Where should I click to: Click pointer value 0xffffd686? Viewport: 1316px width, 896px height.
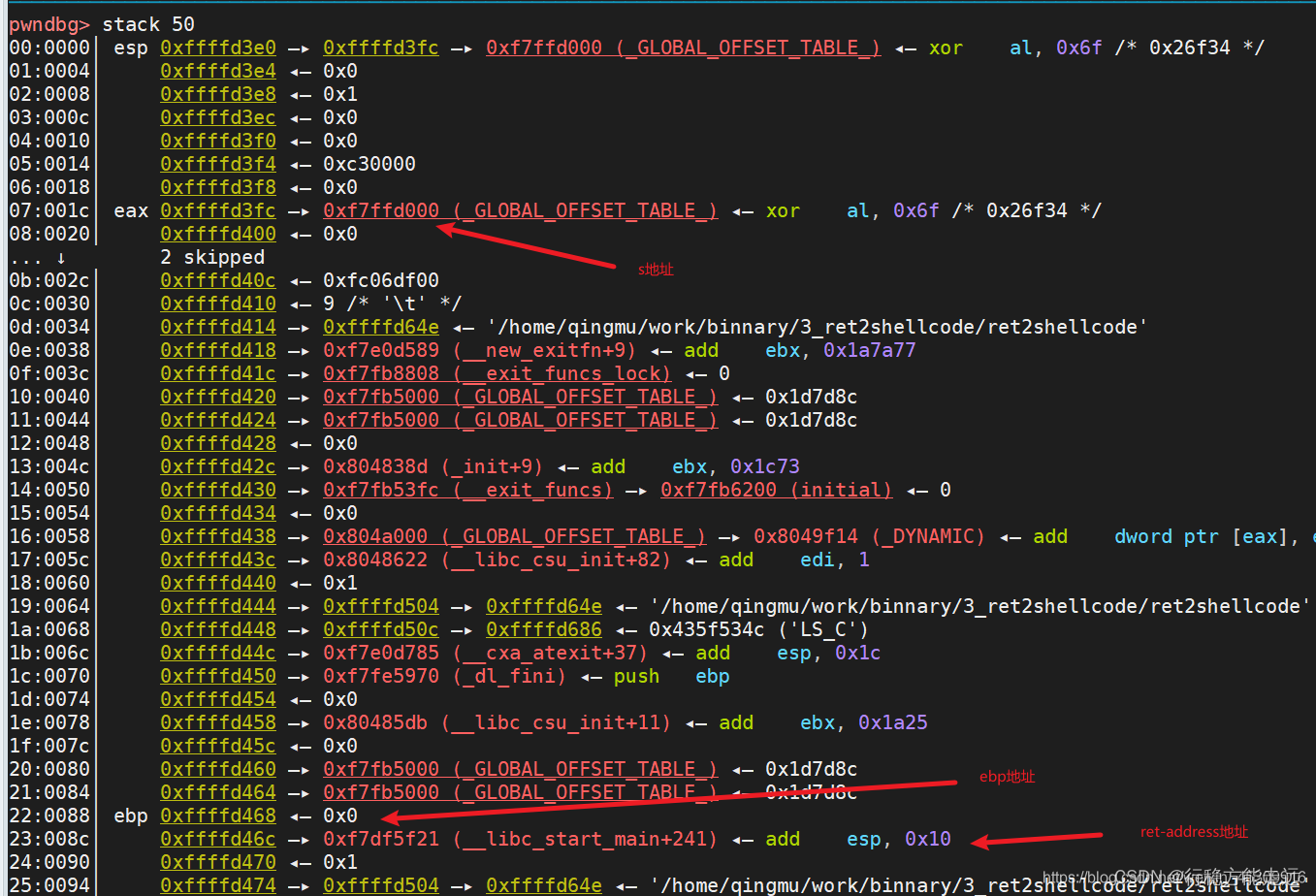(544, 629)
